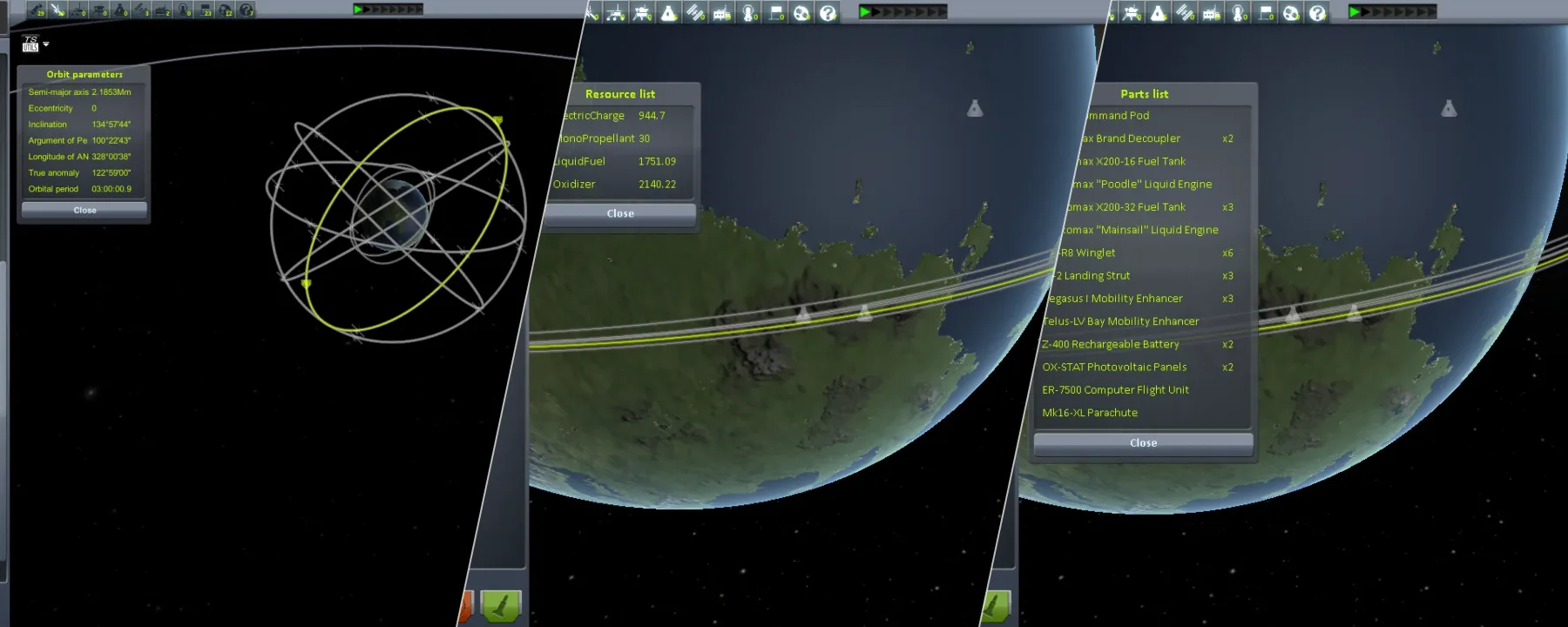Close the Resource list panel
Screen dimensions: 1568x627
(620, 213)
